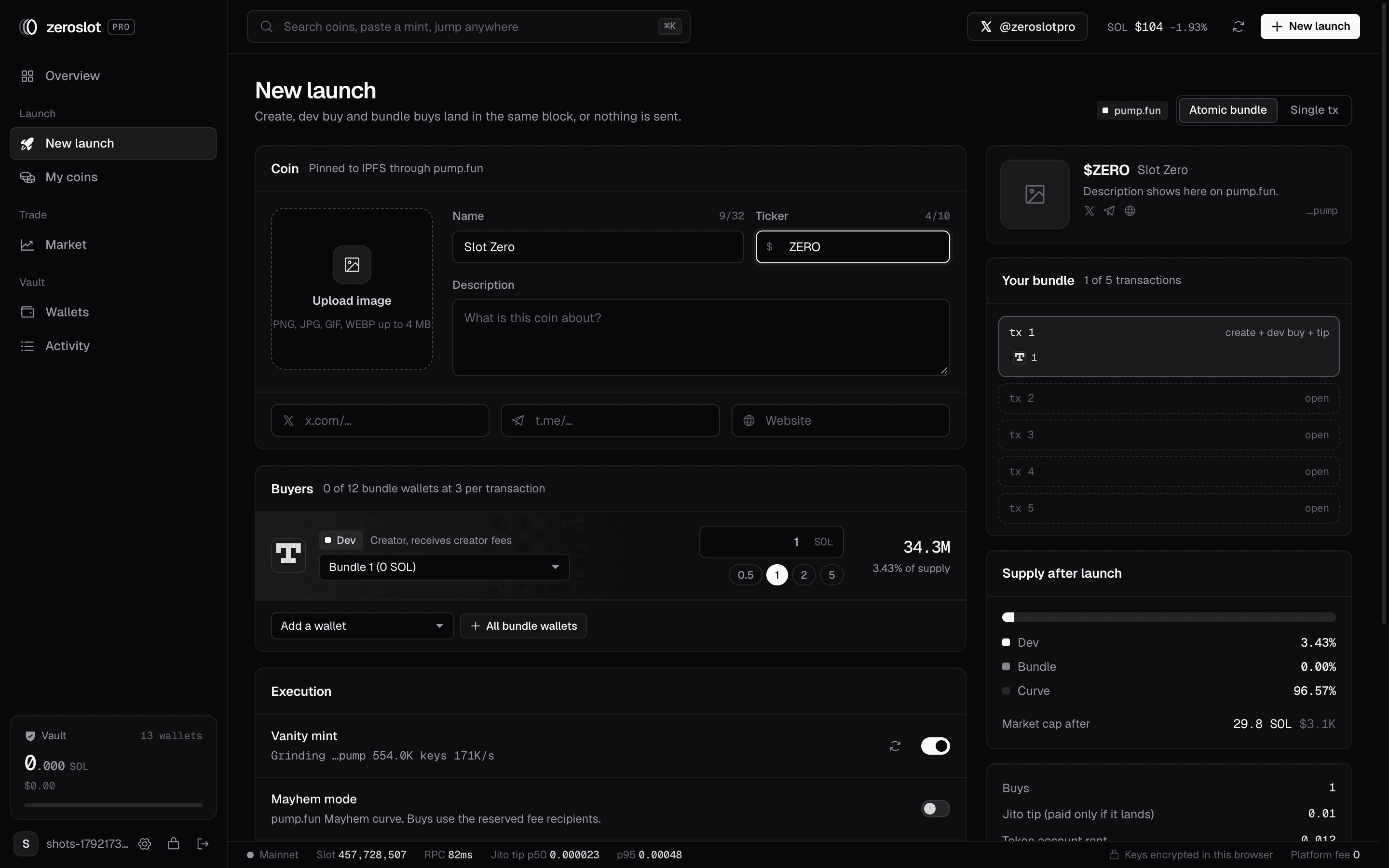Viewport: 1389px width, 868px height.
Task: Disable the Vanity mint toggle
Action: 935,746
